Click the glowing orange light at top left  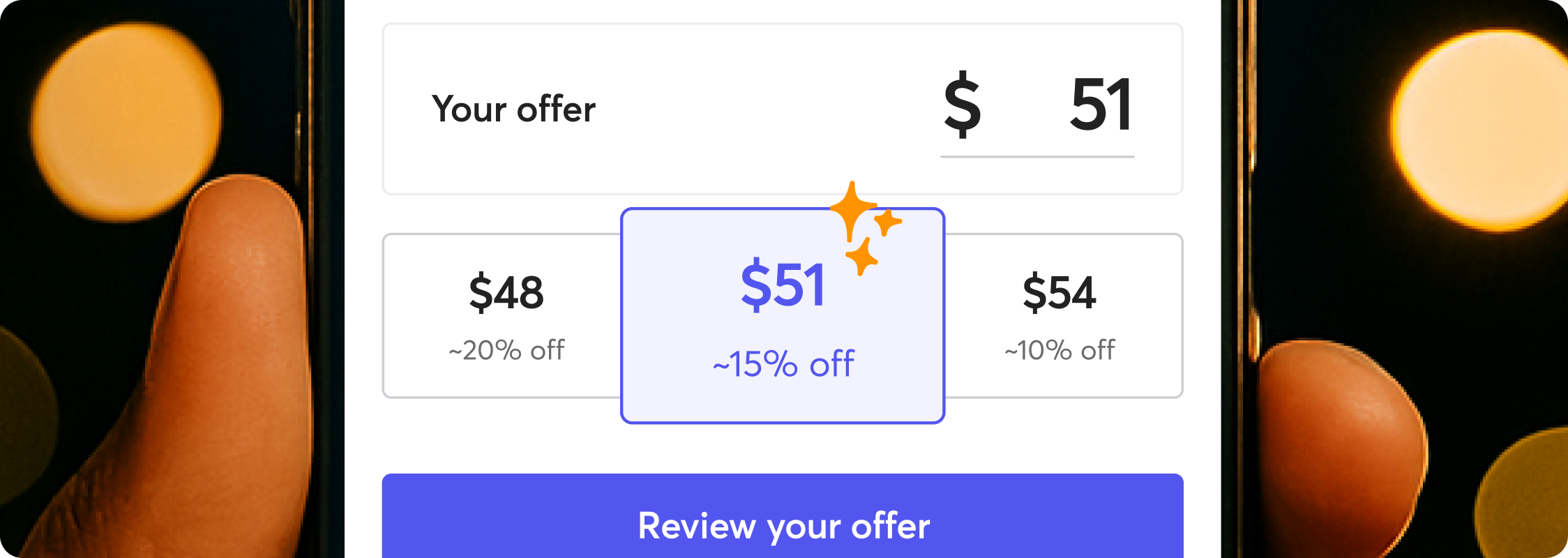click(126, 119)
